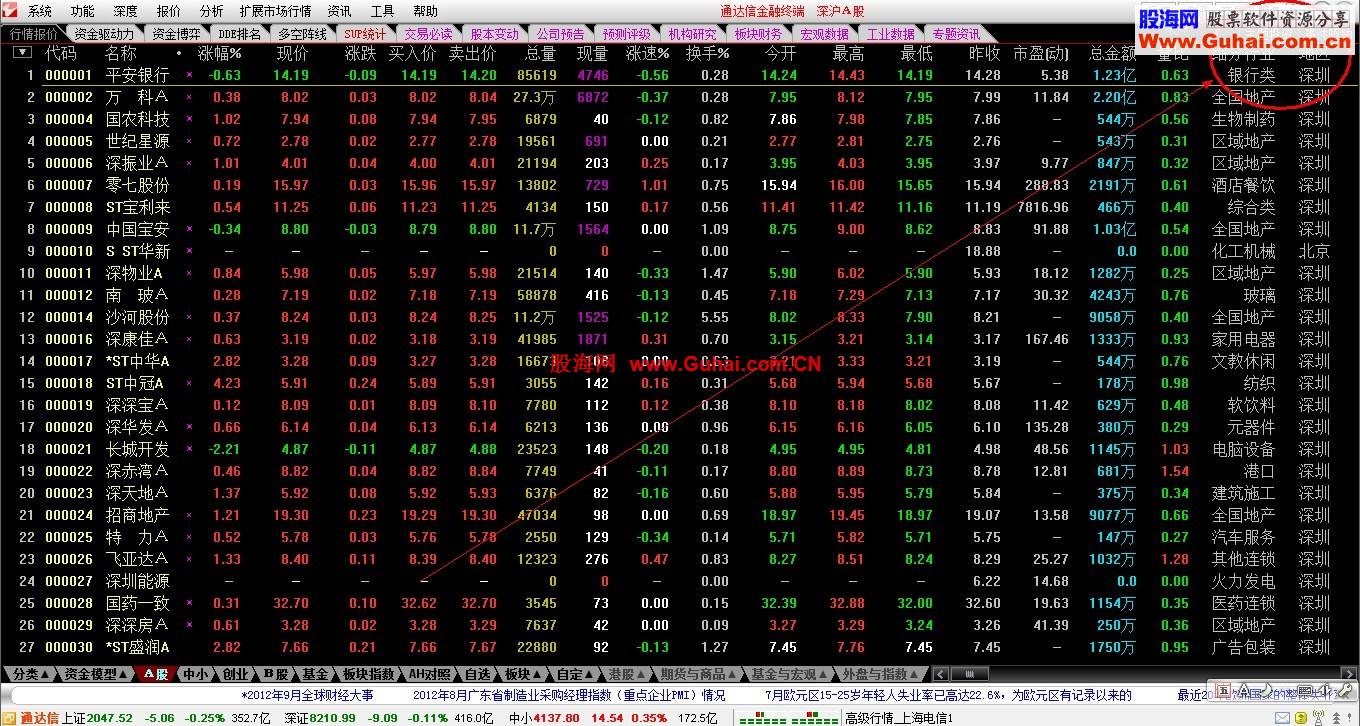Open the IME soft keyboard icon
Image resolution: width=1360 pixels, height=726 pixels.
1305,691
